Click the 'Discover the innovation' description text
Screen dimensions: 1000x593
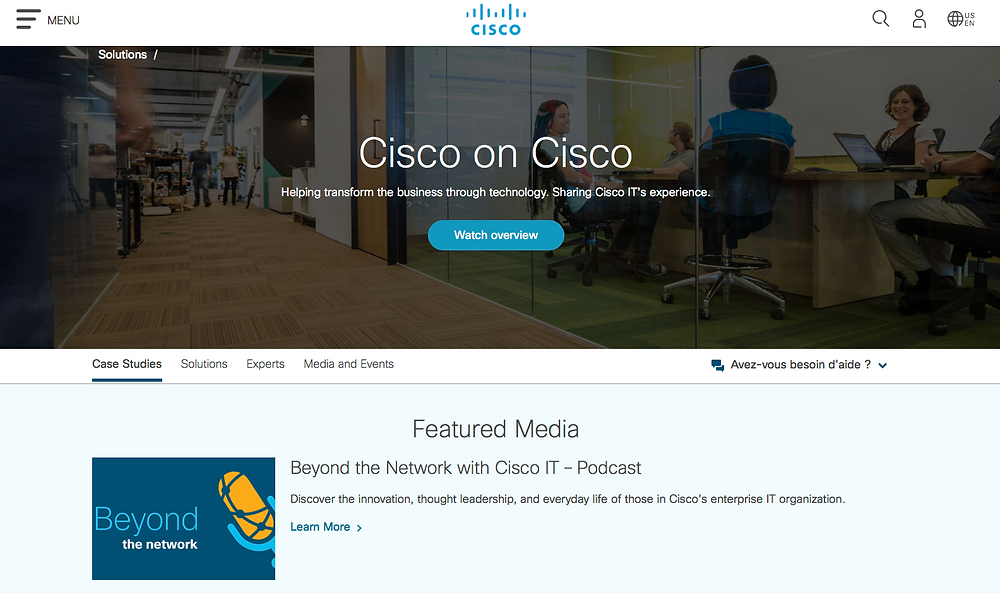568,499
